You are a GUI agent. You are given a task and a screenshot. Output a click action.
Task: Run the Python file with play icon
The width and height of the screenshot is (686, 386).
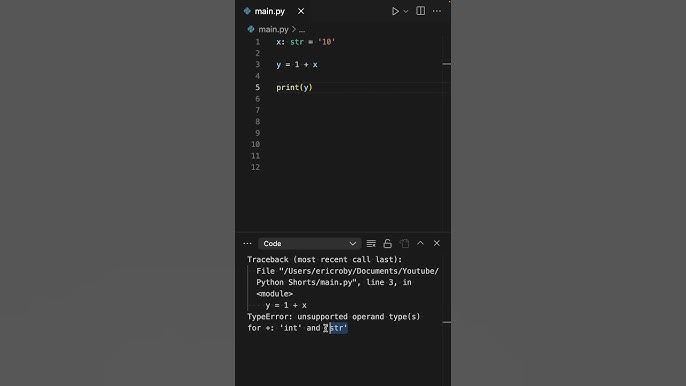tap(395, 11)
